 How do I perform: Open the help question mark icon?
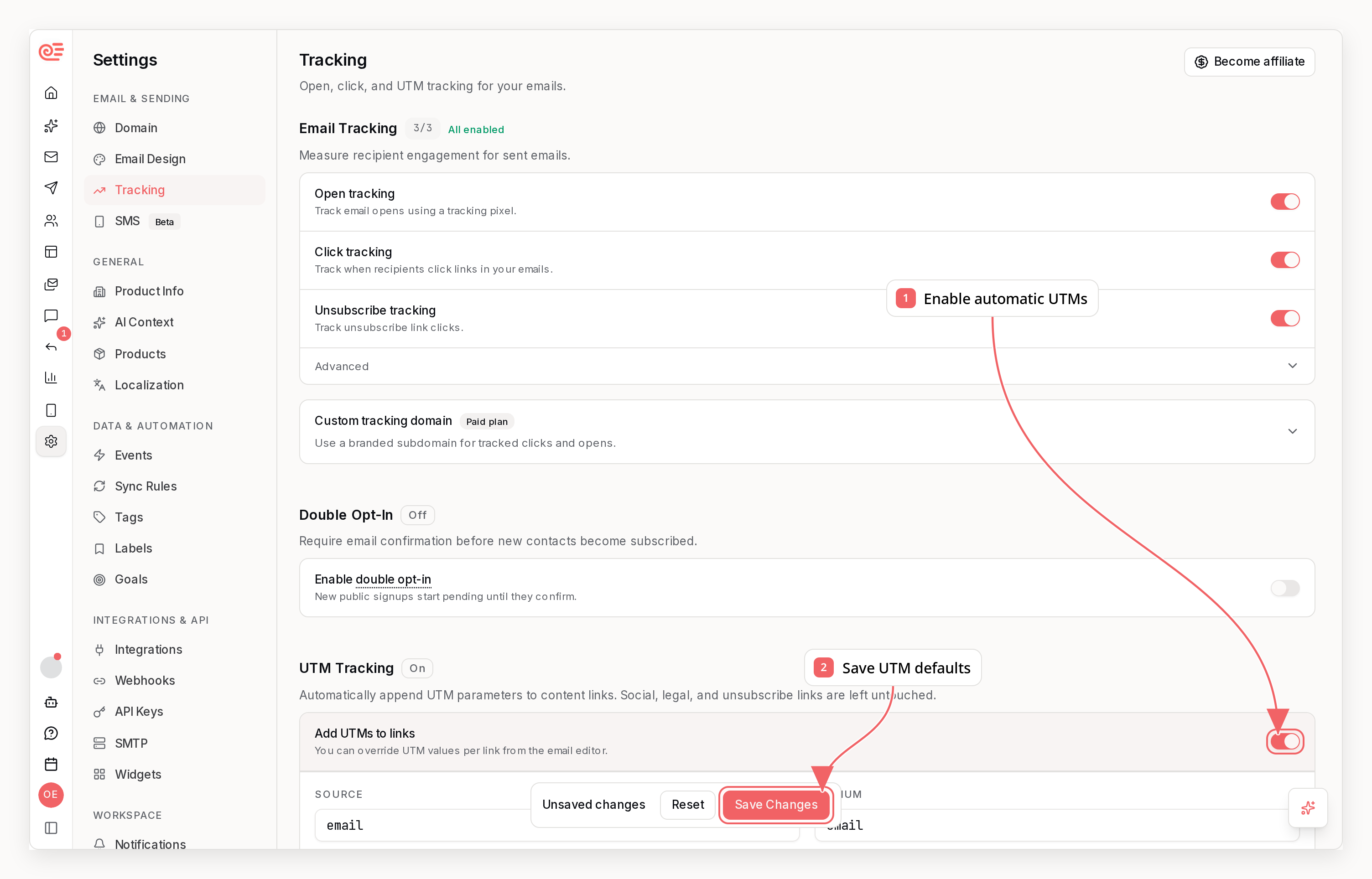click(x=51, y=733)
